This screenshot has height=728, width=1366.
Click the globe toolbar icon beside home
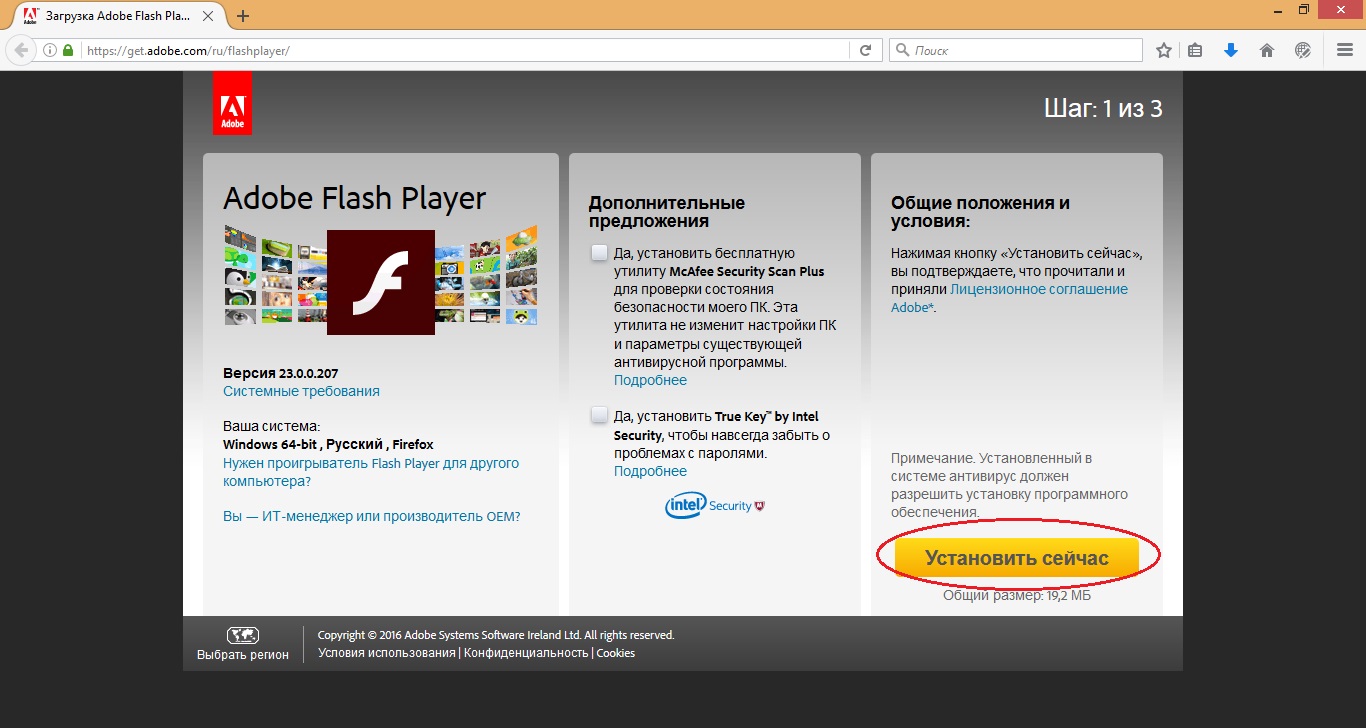point(1302,50)
